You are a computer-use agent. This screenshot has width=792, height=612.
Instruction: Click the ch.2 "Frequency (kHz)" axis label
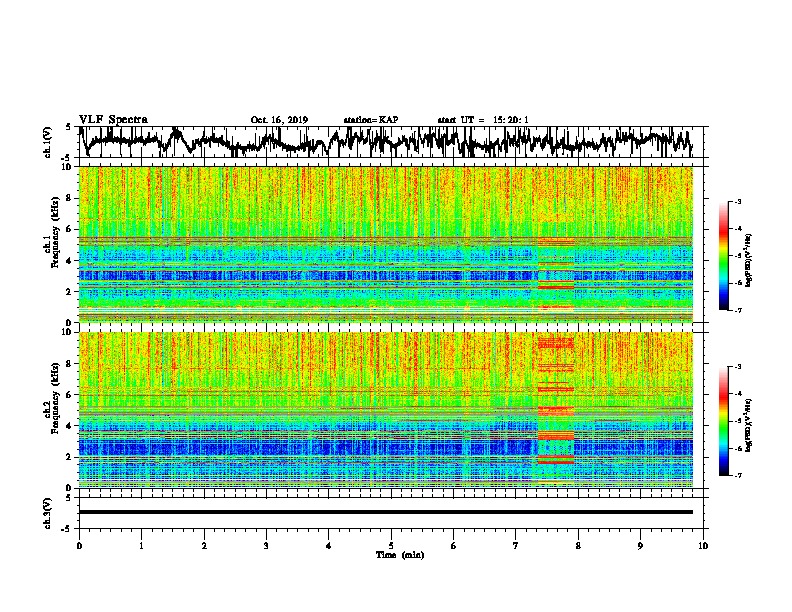(55, 398)
